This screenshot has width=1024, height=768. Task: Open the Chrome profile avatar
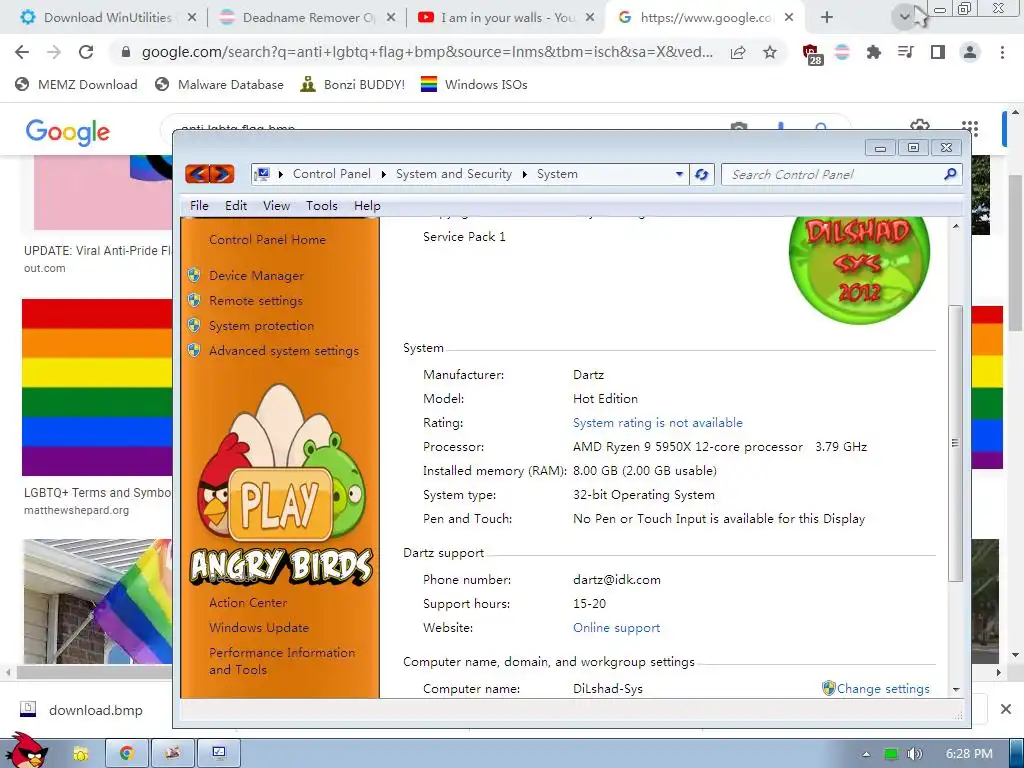tap(970, 52)
